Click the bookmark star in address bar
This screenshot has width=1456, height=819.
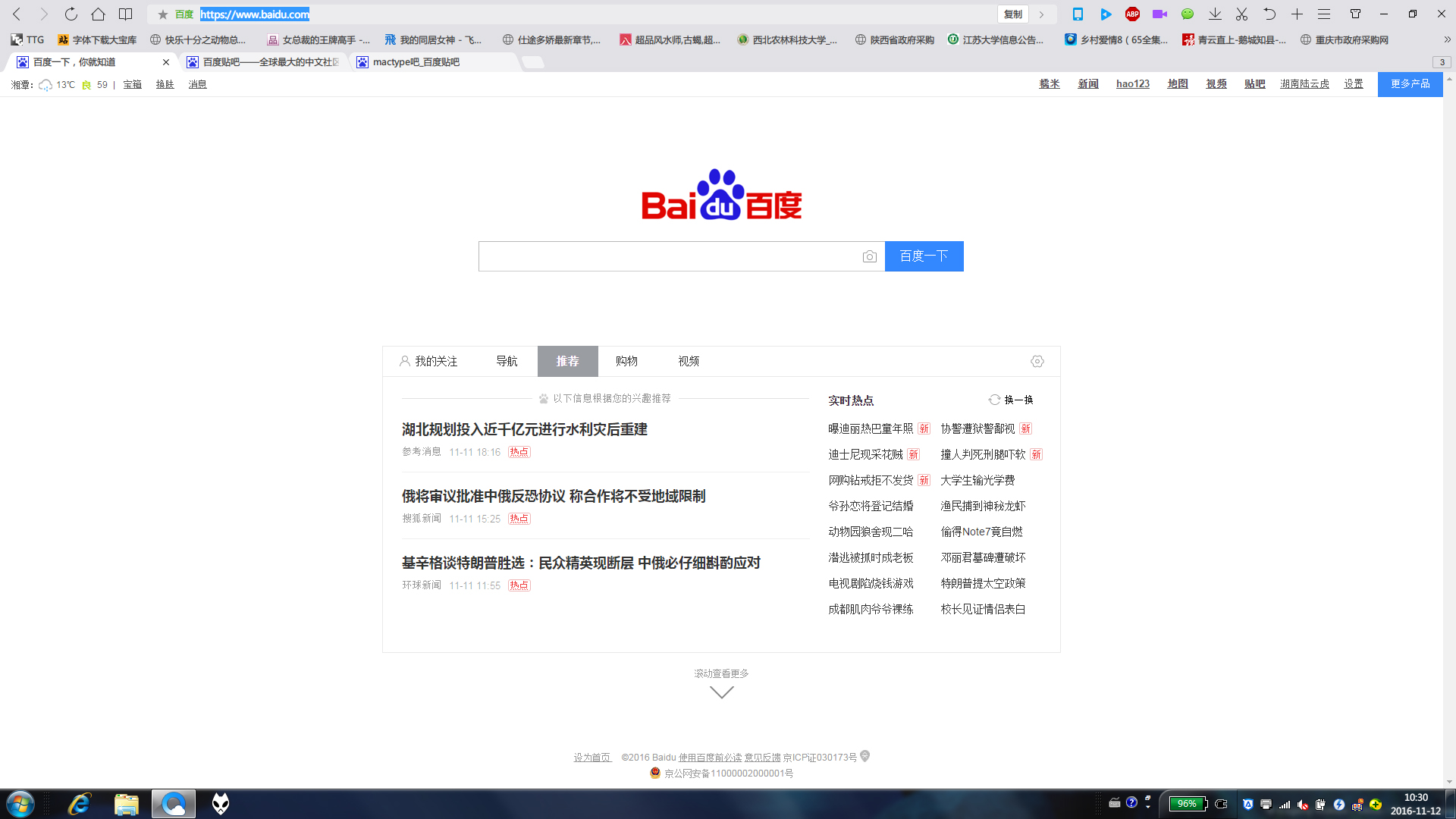(x=162, y=14)
